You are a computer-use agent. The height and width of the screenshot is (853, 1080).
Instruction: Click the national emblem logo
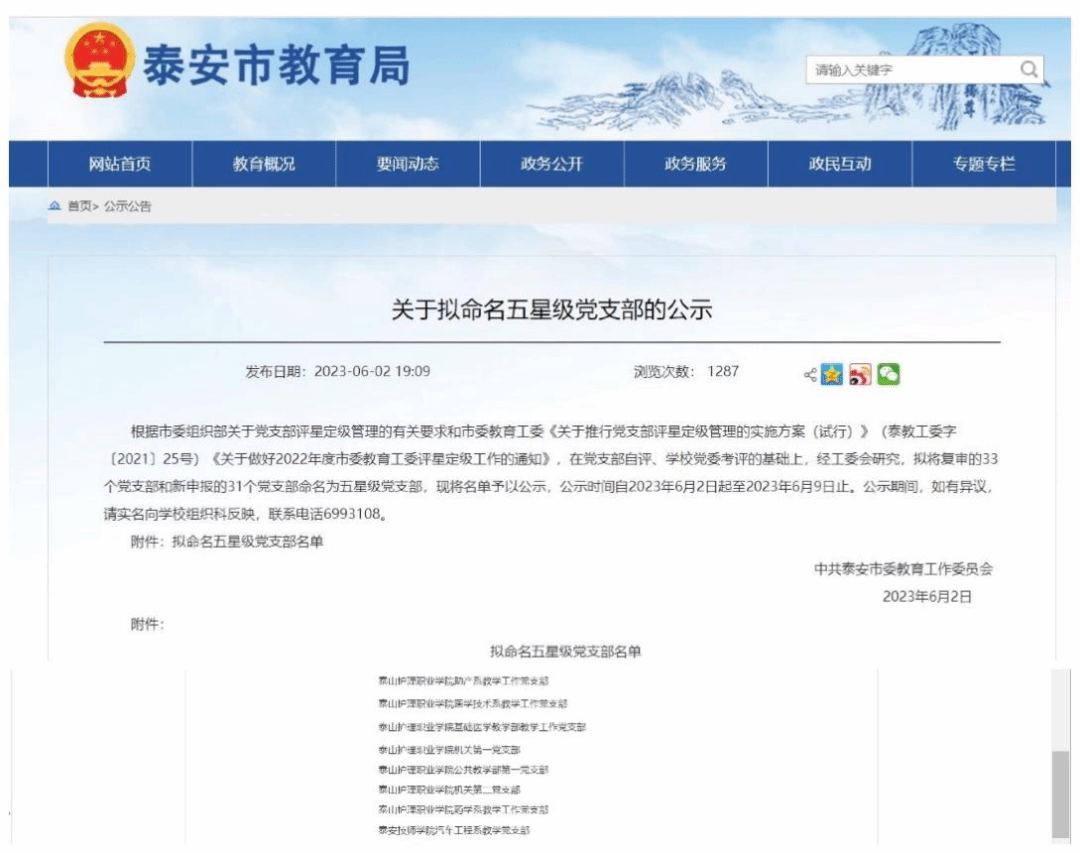(99, 62)
